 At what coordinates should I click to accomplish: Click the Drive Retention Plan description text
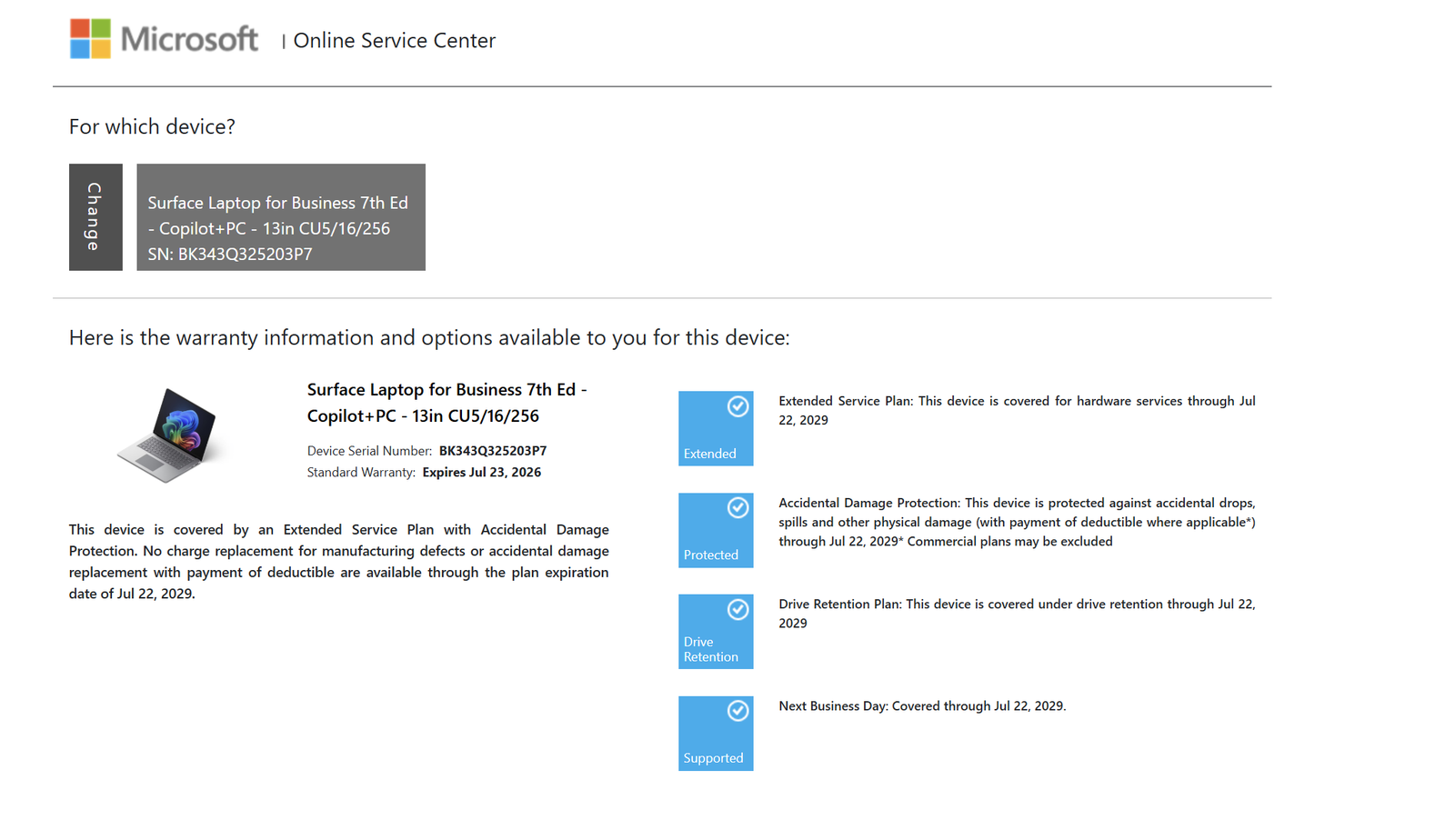1016,614
